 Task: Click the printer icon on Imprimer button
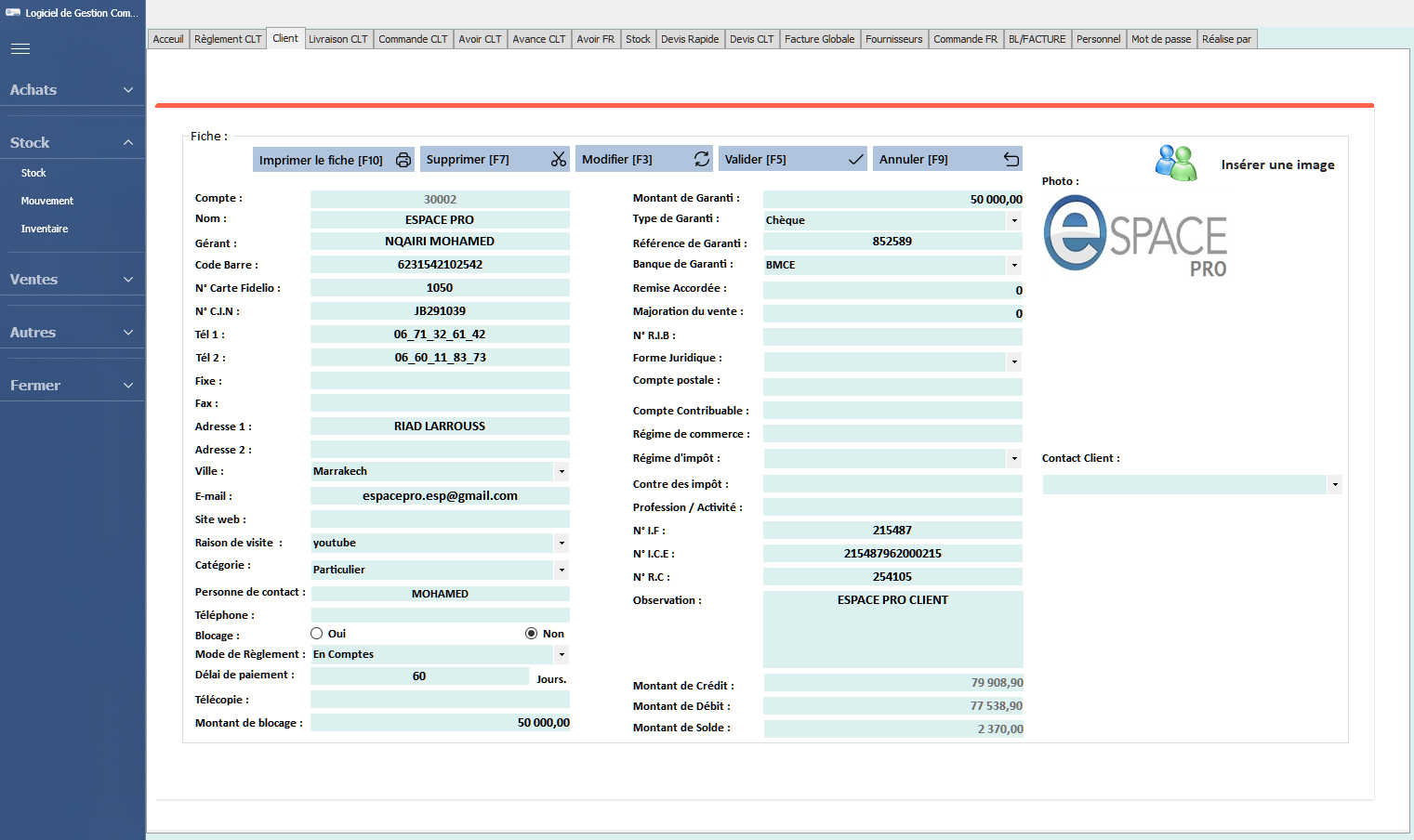click(x=403, y=160)
